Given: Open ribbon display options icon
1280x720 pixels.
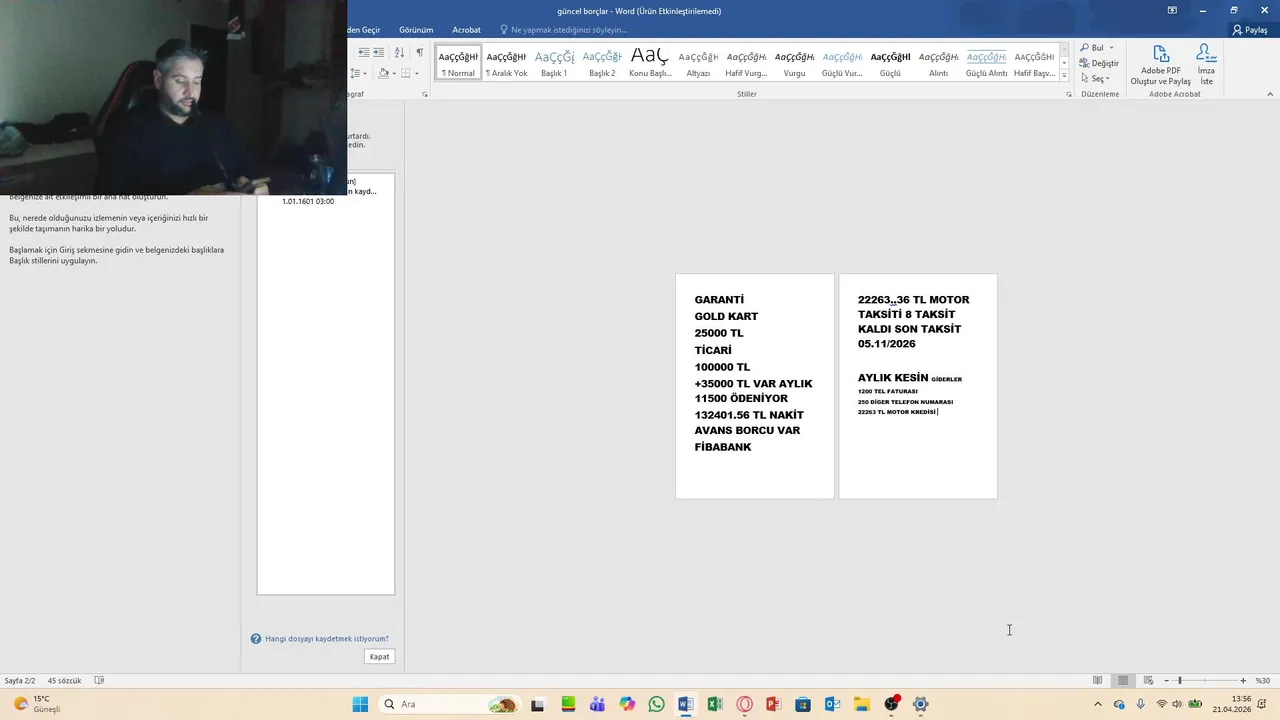Looking at the screenshot, I should pos(1172,10).
